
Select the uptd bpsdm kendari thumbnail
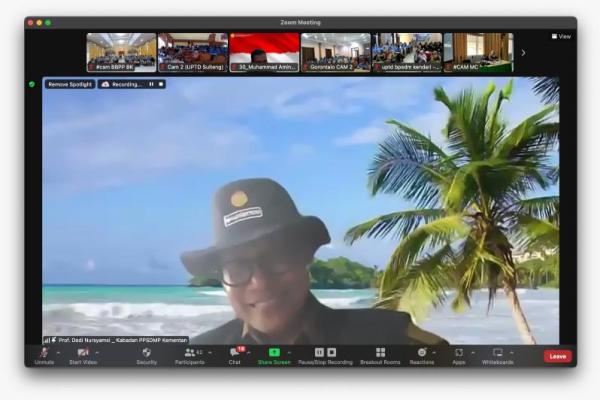pyautogui.click(x=407, y=52)
